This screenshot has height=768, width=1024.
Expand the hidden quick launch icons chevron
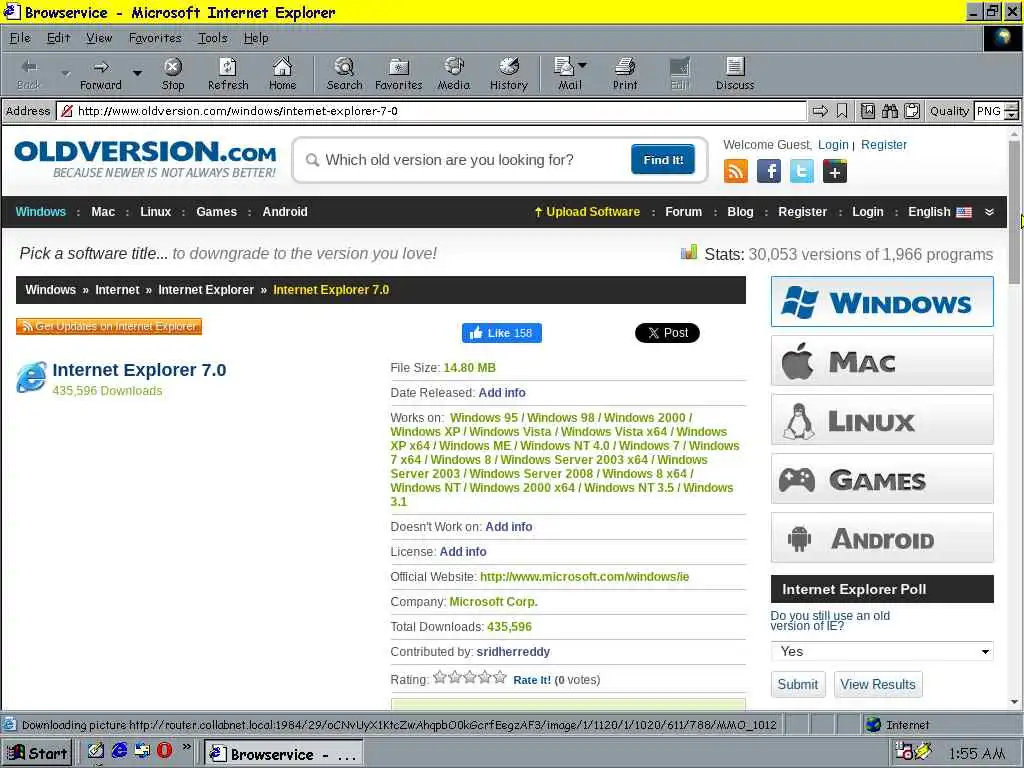[187, 747]
